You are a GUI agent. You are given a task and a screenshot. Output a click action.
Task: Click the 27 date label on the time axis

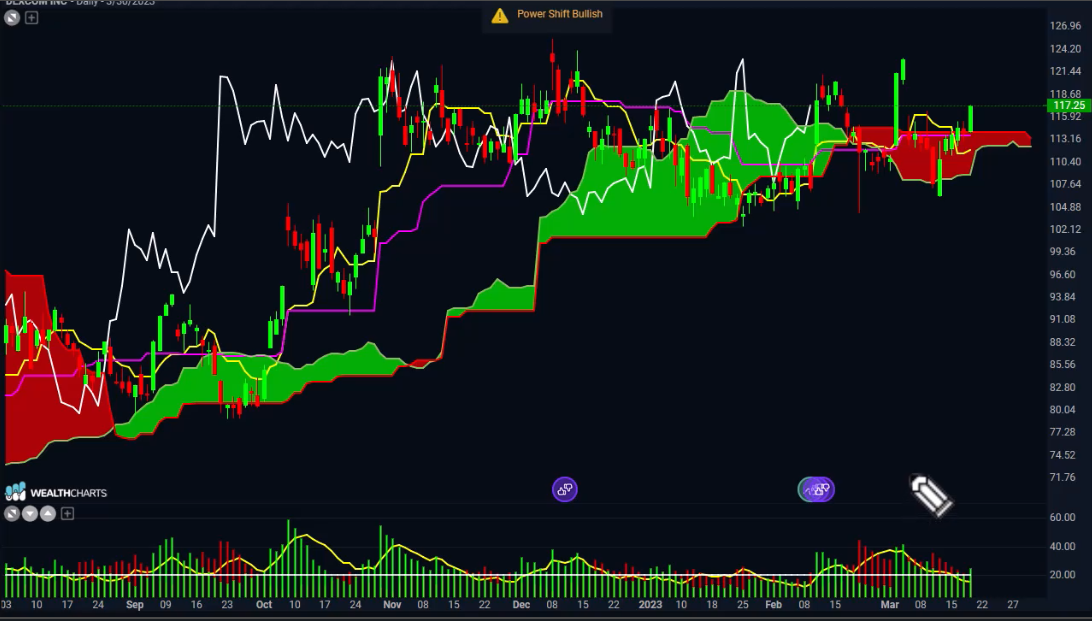coord(1013,604)
